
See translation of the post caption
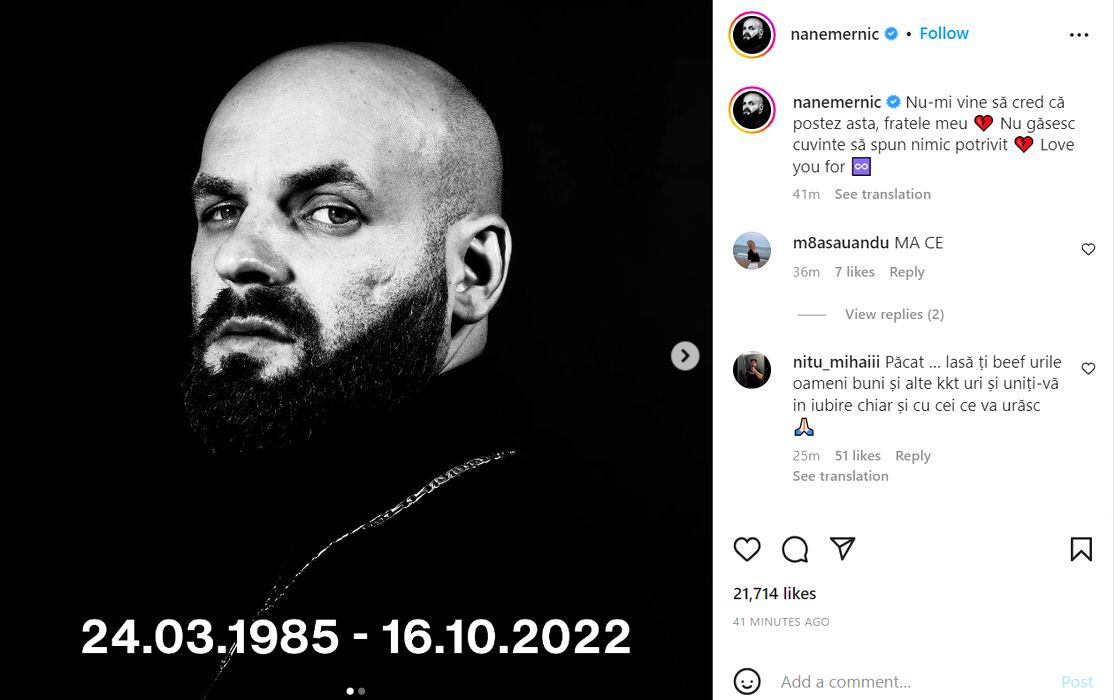click(882, 194)
